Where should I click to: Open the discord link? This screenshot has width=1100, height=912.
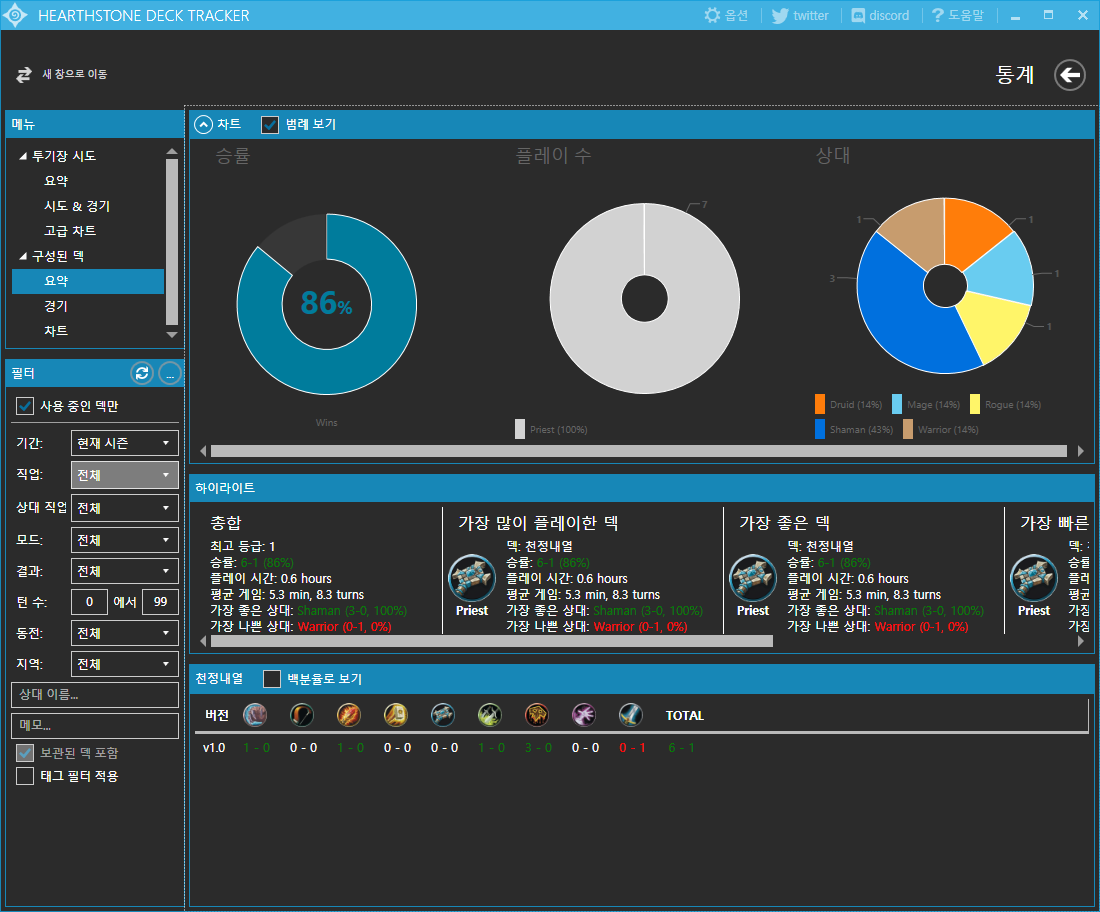880,15
